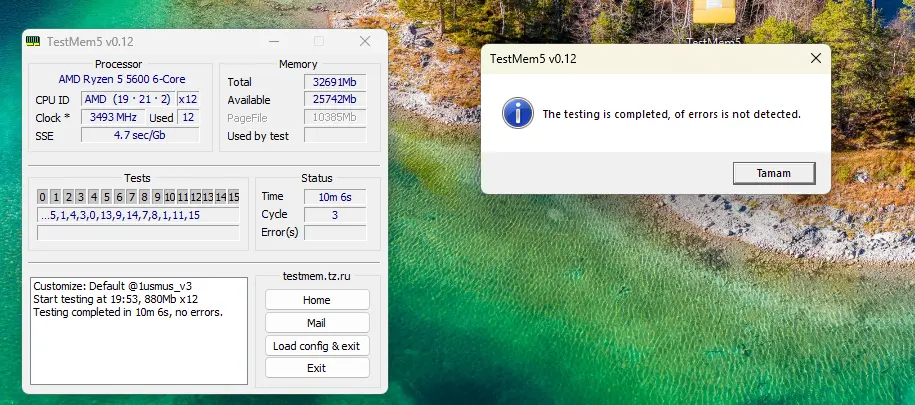
Task: Select test number 4 box
Action: [x=94, y=197]
